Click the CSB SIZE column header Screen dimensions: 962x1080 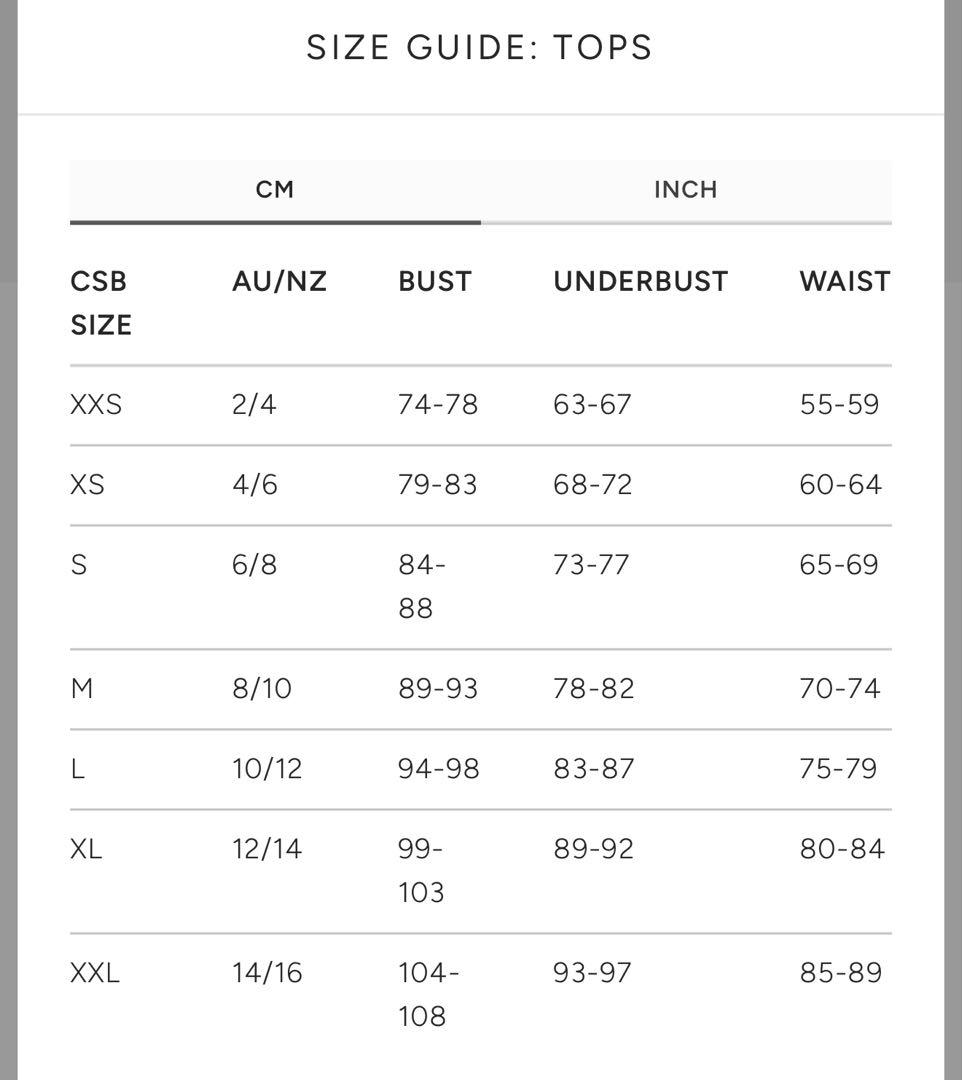coord(101,303)
